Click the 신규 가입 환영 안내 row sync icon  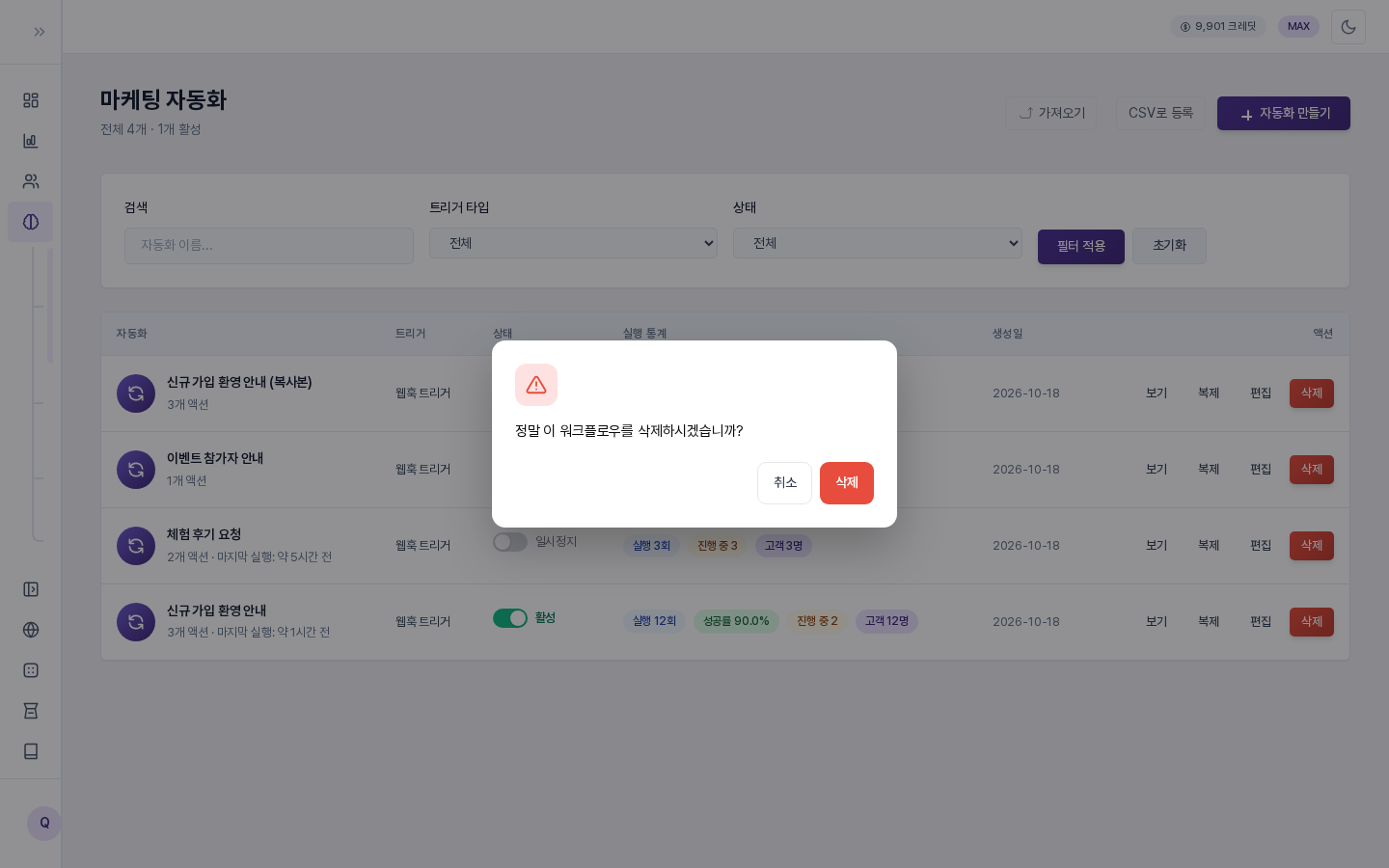tap(136, 622)
